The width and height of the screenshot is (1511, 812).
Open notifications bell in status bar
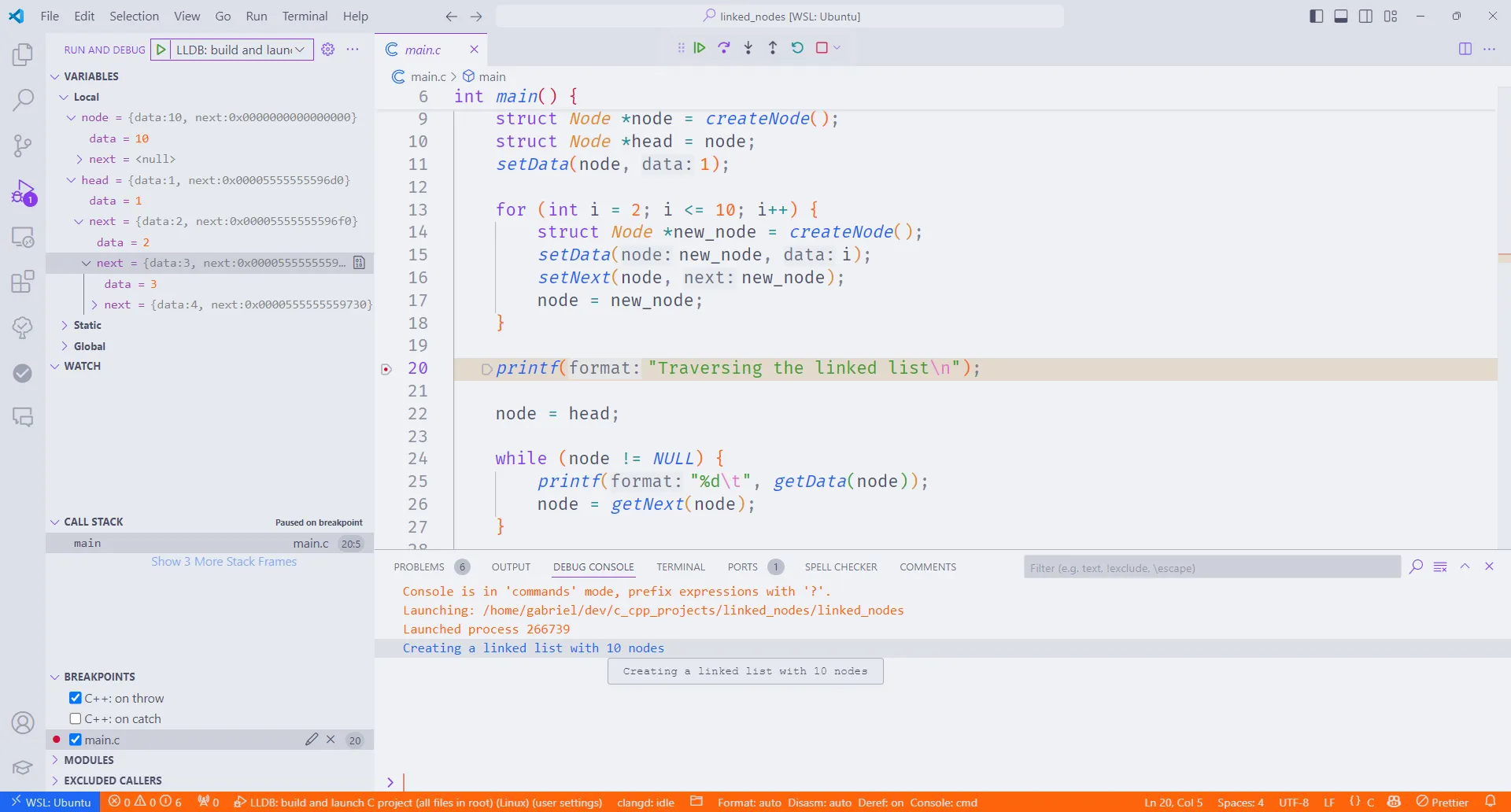click(x=1490, y=802)
